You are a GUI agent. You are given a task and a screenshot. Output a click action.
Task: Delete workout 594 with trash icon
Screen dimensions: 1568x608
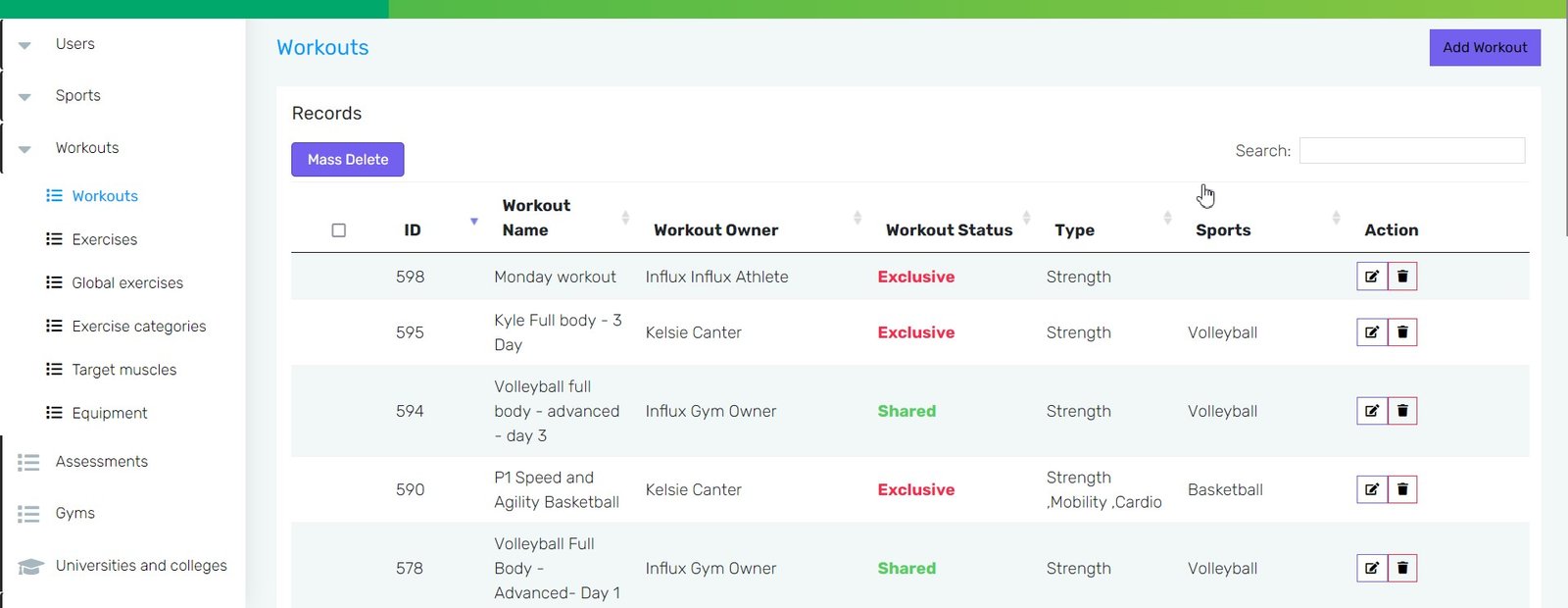(1402, 411)
